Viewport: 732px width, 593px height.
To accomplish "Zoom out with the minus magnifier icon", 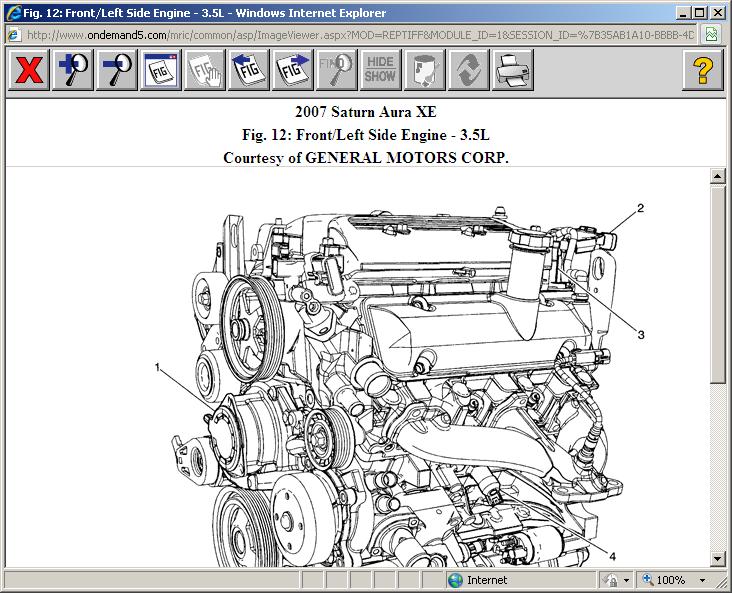I will 117,70.
